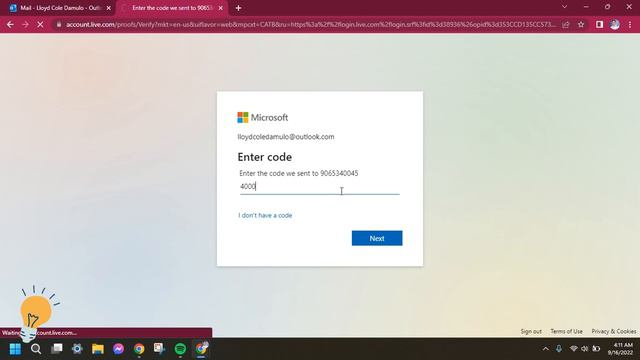Image resolution: width=640 pixels, height=360 pixels.
Task: Open Privacy & Cookies link
Action: [x=613, y=331]
